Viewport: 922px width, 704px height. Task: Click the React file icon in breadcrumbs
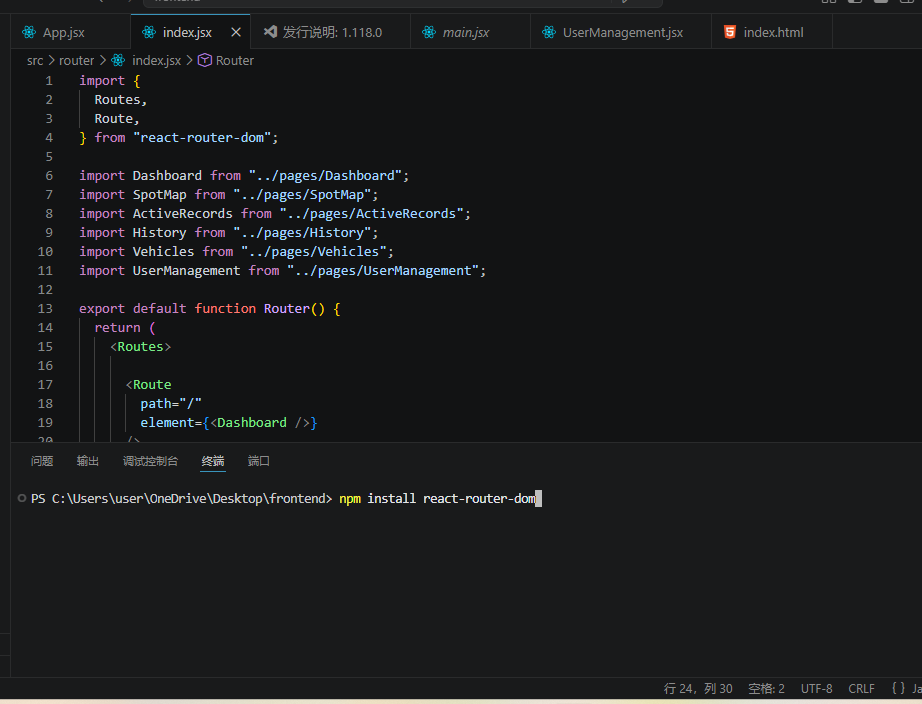coord(118,61)
